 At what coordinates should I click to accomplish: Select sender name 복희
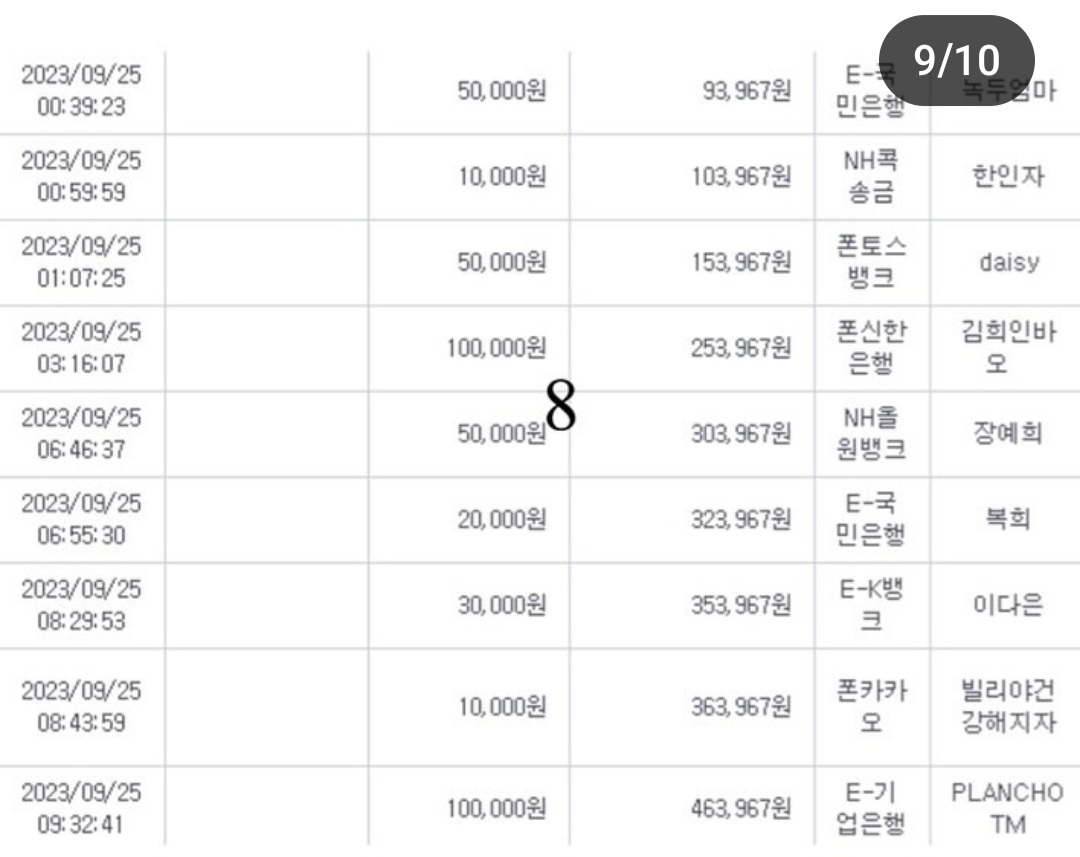pos(1008,519)
